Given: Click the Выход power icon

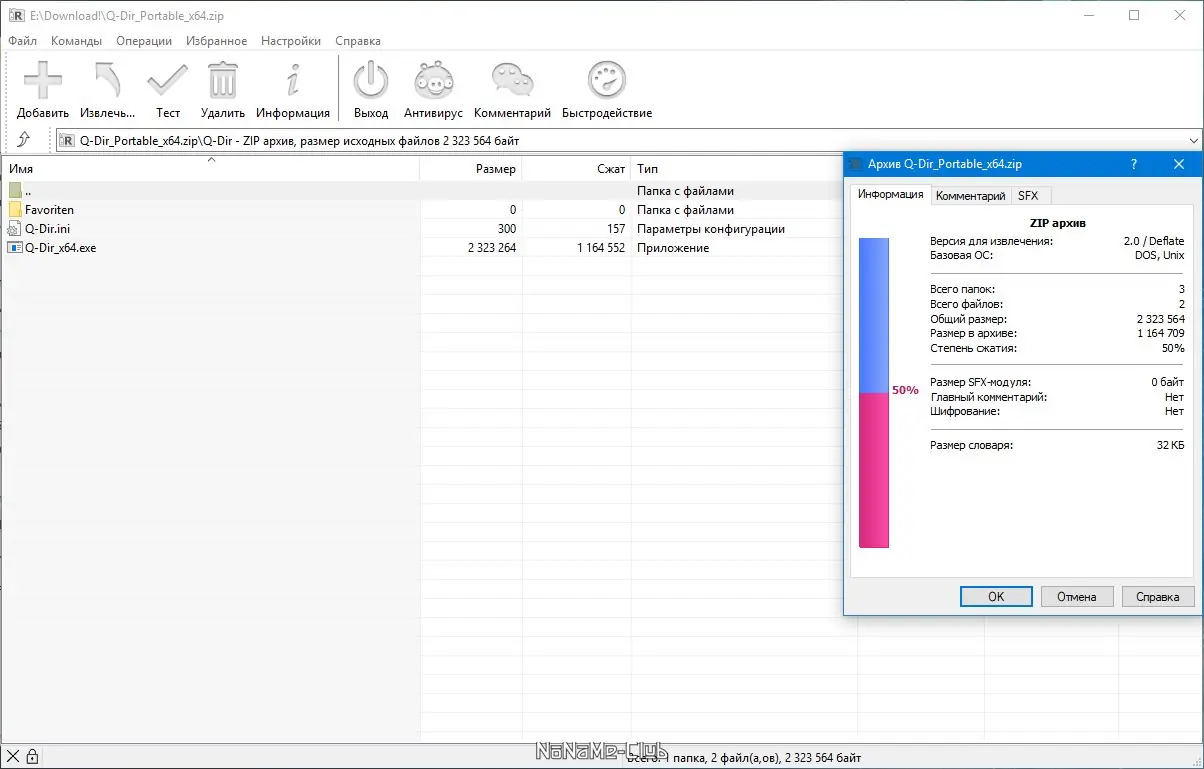Looking at the screenshot, I should (x=371, y=81).
